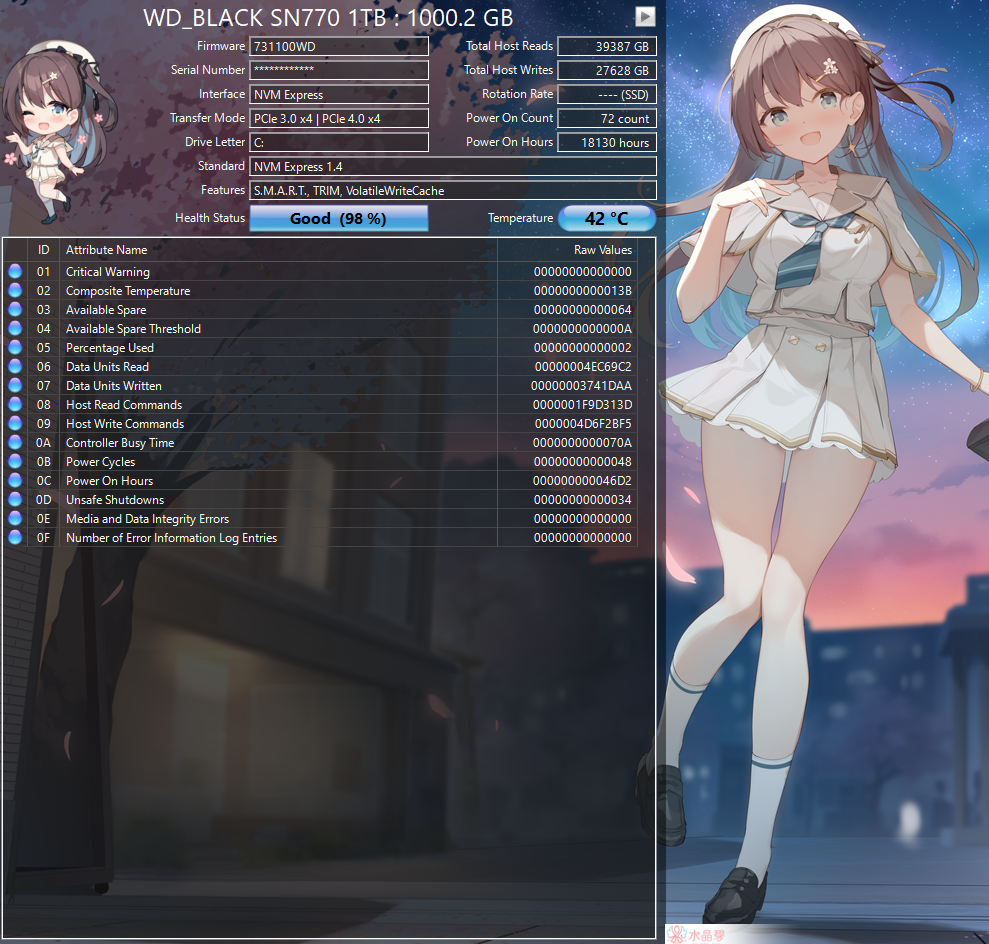Click raw value 00000004EC69C2

[583, 366]
